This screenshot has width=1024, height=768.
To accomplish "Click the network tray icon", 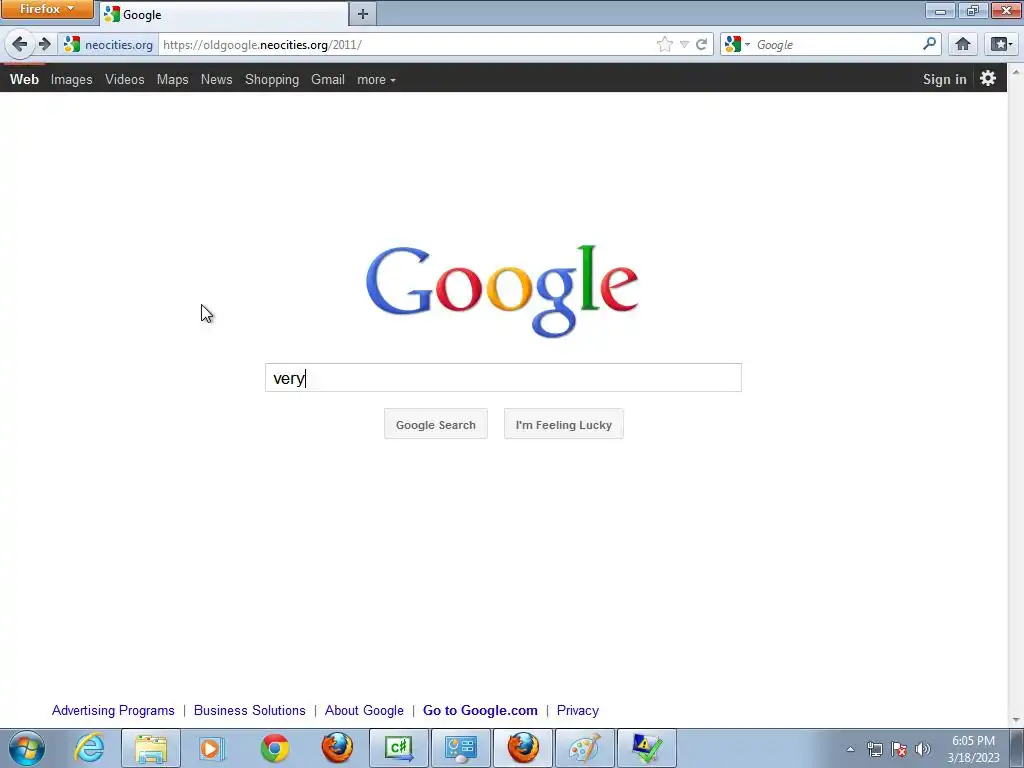I will tap(874, 749).
